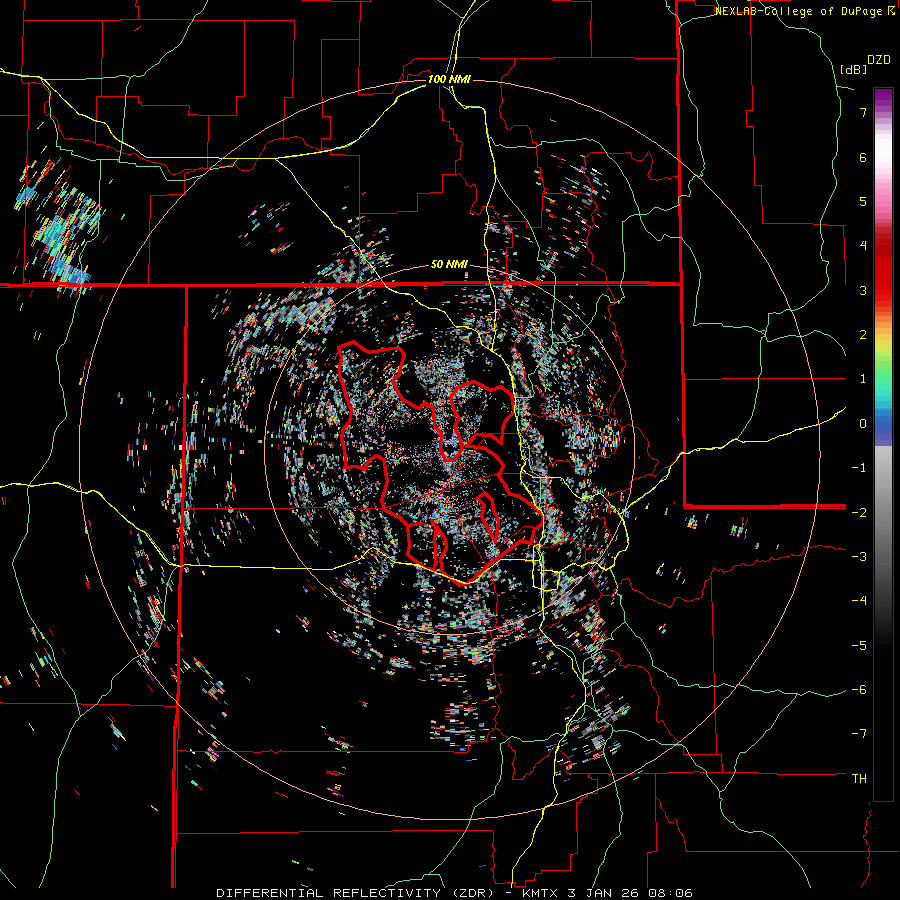Click the 4 value on color scale
Image resolution: width=900 pixels, height=900 pixels.
tap(863, 246)
